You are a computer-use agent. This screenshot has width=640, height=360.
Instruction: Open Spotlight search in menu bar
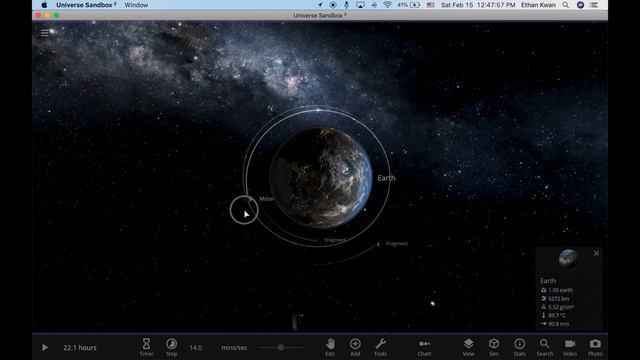pos(565,5)
